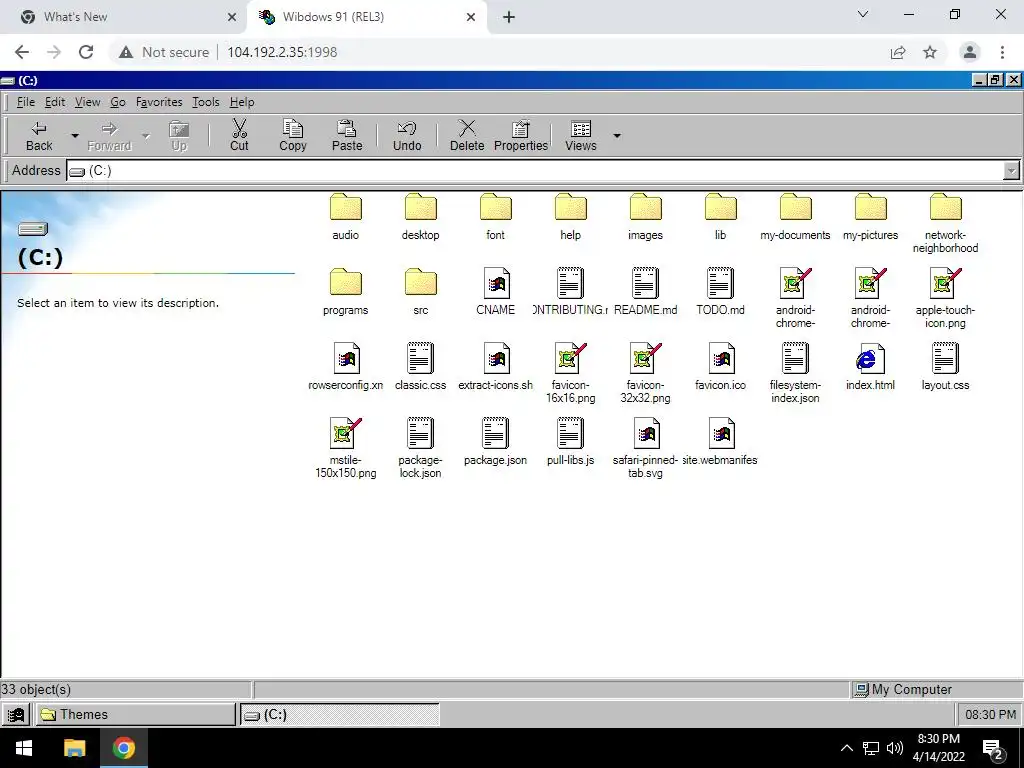1024x768 pixels.
Task: Click the Back toolbar button
Action: pyautogui.click(x=39, y=136)
